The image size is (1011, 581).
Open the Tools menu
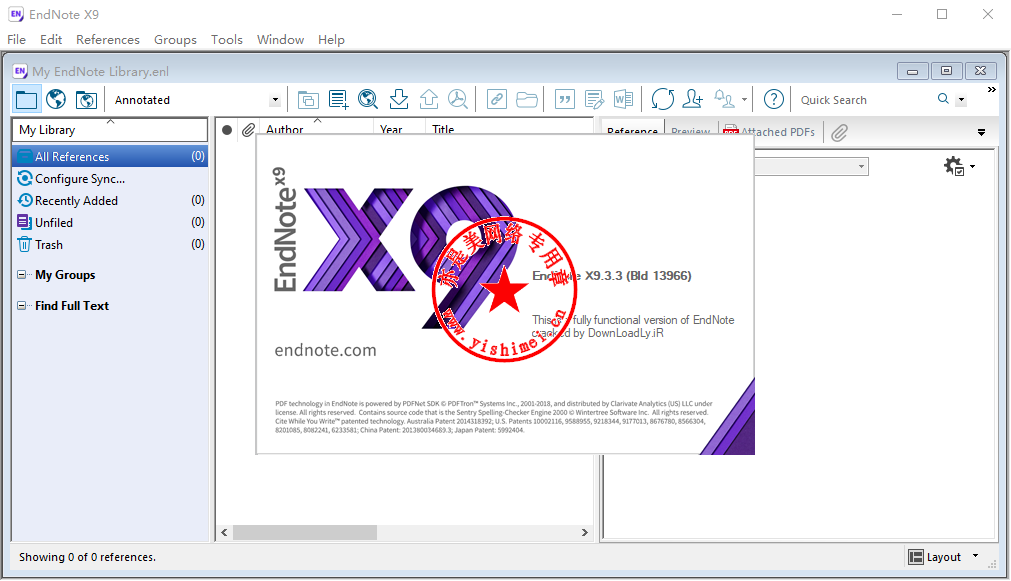coord(226,40)
